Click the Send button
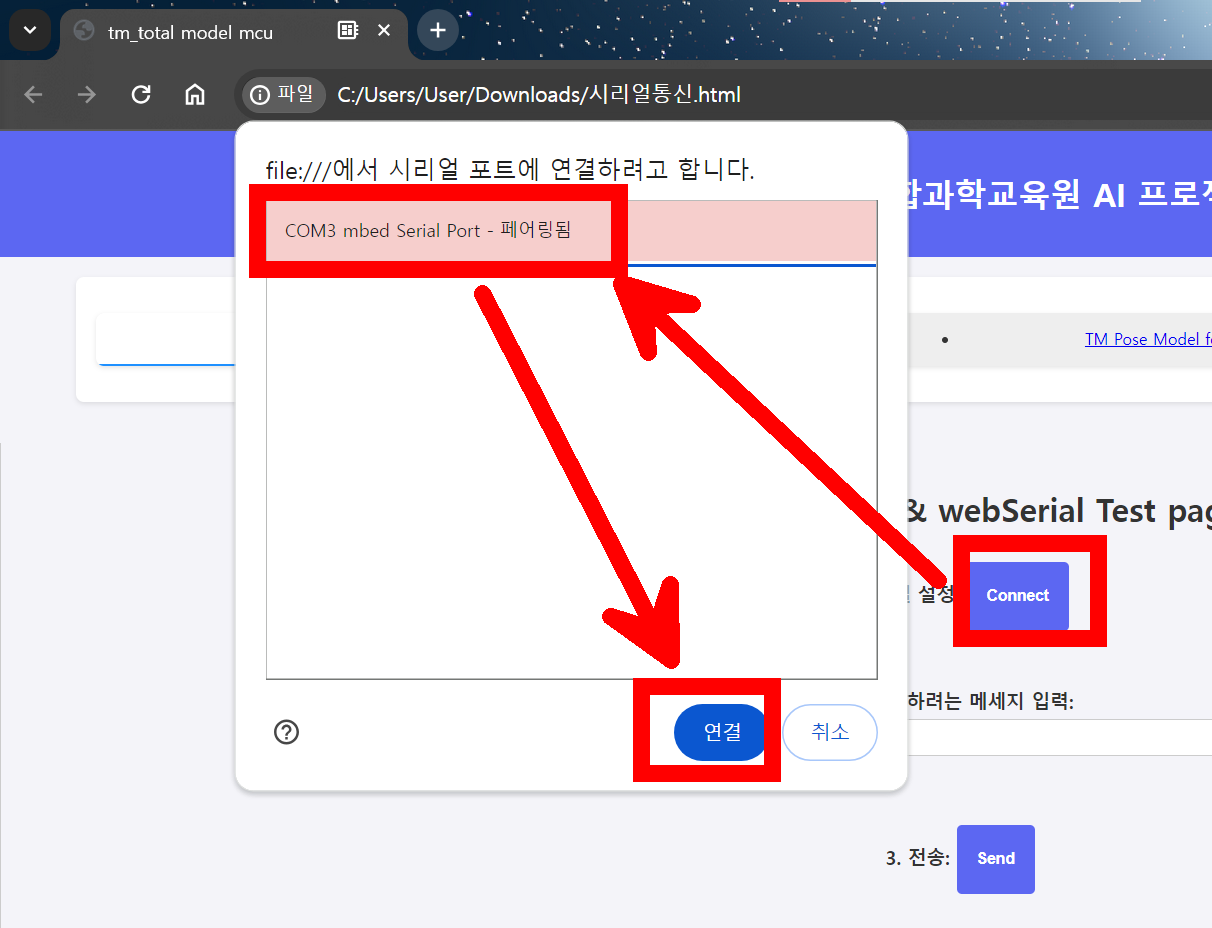This screenshot has height=928, width=1212. (x=996, y=858)
